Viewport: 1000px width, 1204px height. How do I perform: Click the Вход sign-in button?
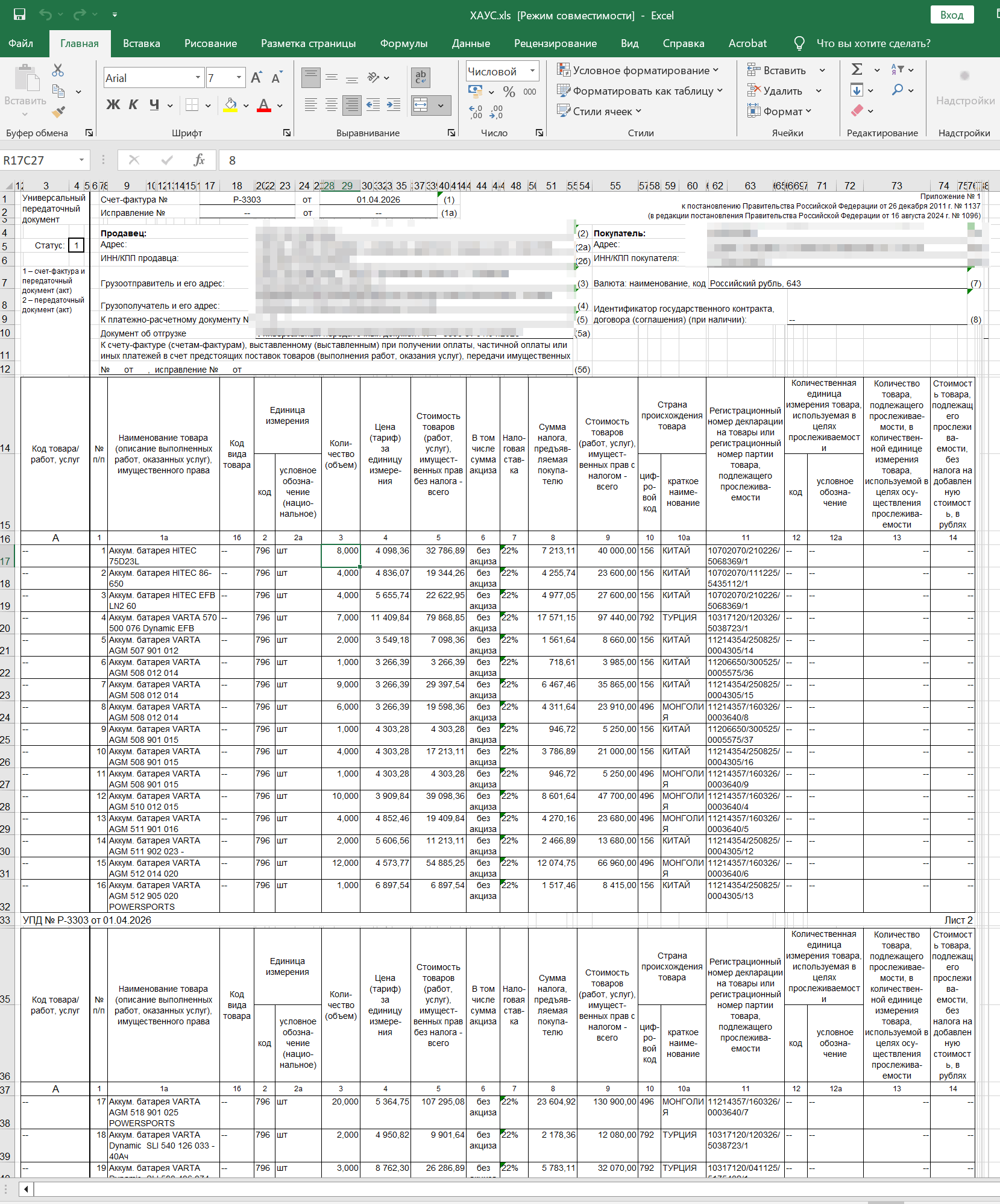point(952,15)
